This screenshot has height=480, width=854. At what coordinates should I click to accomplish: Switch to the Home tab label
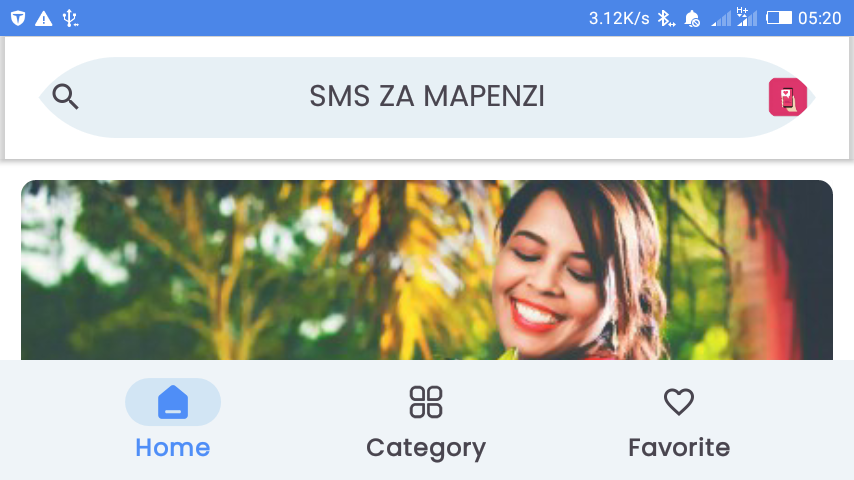point(173,448)
